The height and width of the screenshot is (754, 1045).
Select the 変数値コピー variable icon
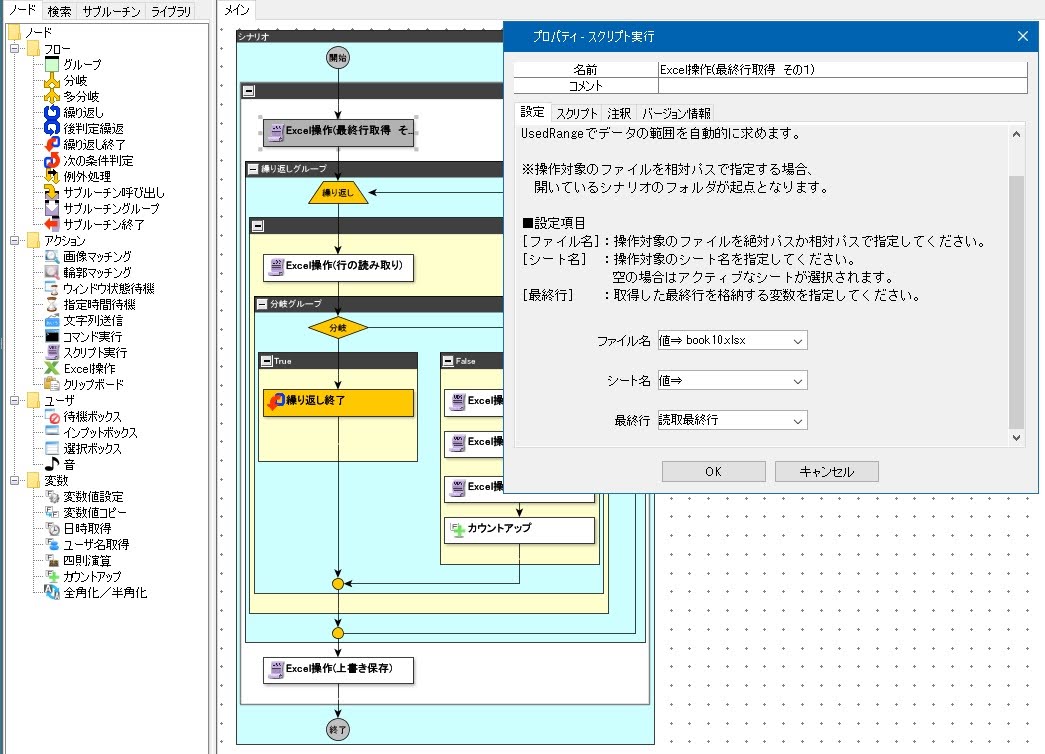[x=52, y=513]
